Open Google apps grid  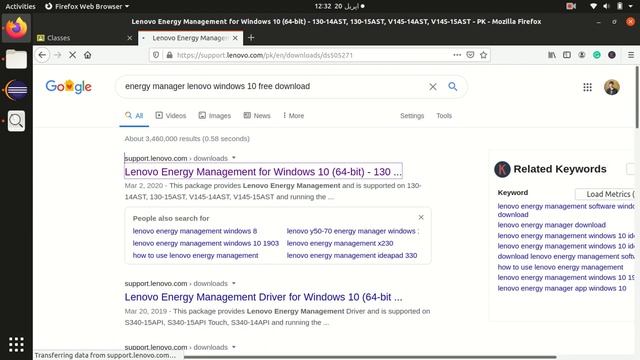click(587, 87)
